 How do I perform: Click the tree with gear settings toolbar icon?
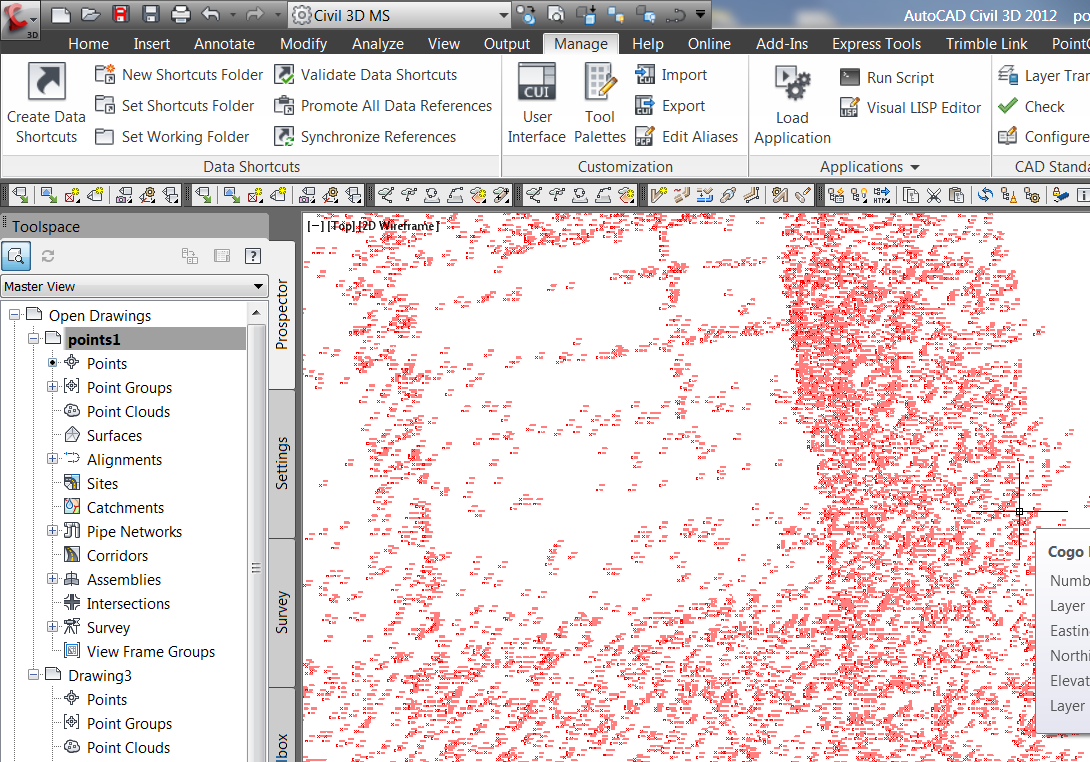[x=1032, y=195]
